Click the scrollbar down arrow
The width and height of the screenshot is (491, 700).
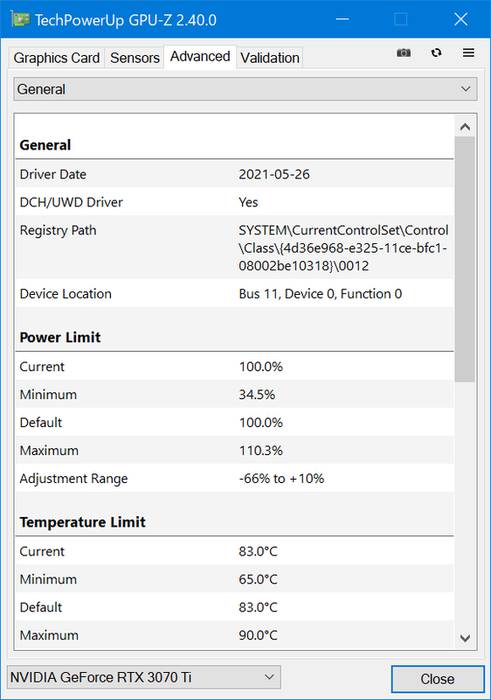coord(465,638)
